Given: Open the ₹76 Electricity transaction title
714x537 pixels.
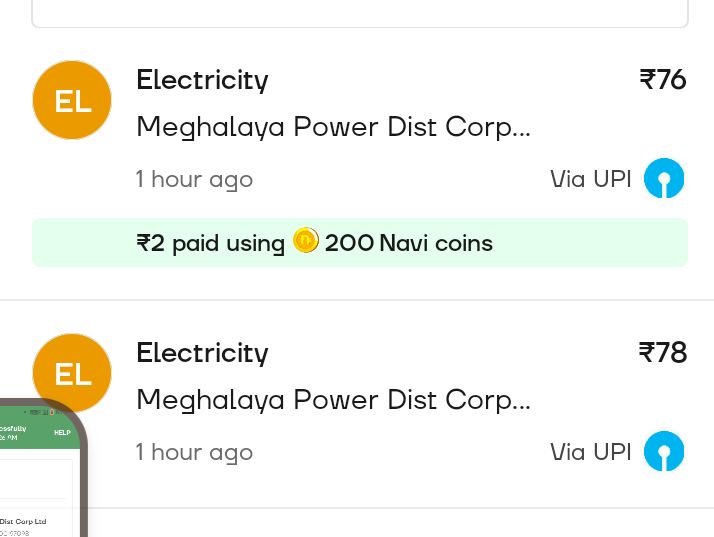Looking at the screenshot, I should [x=202, y=80].
